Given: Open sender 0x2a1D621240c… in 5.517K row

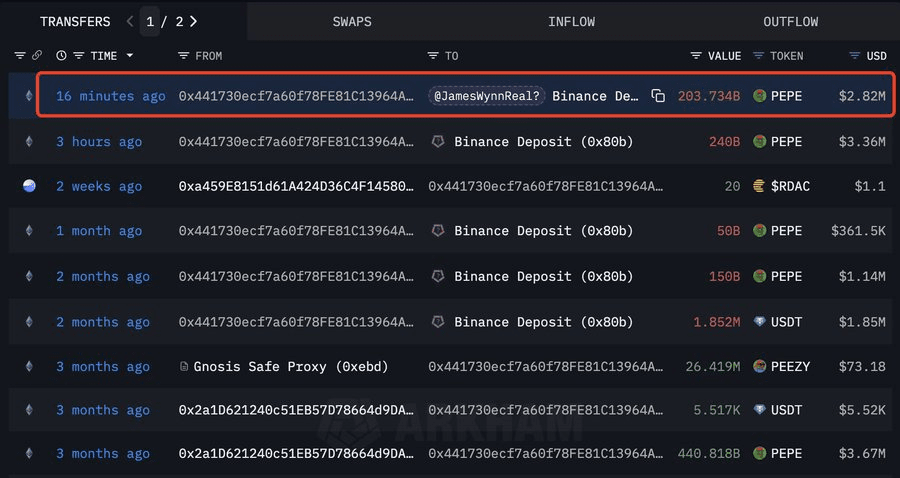Looking at the screenshot, I should (296, 410).
